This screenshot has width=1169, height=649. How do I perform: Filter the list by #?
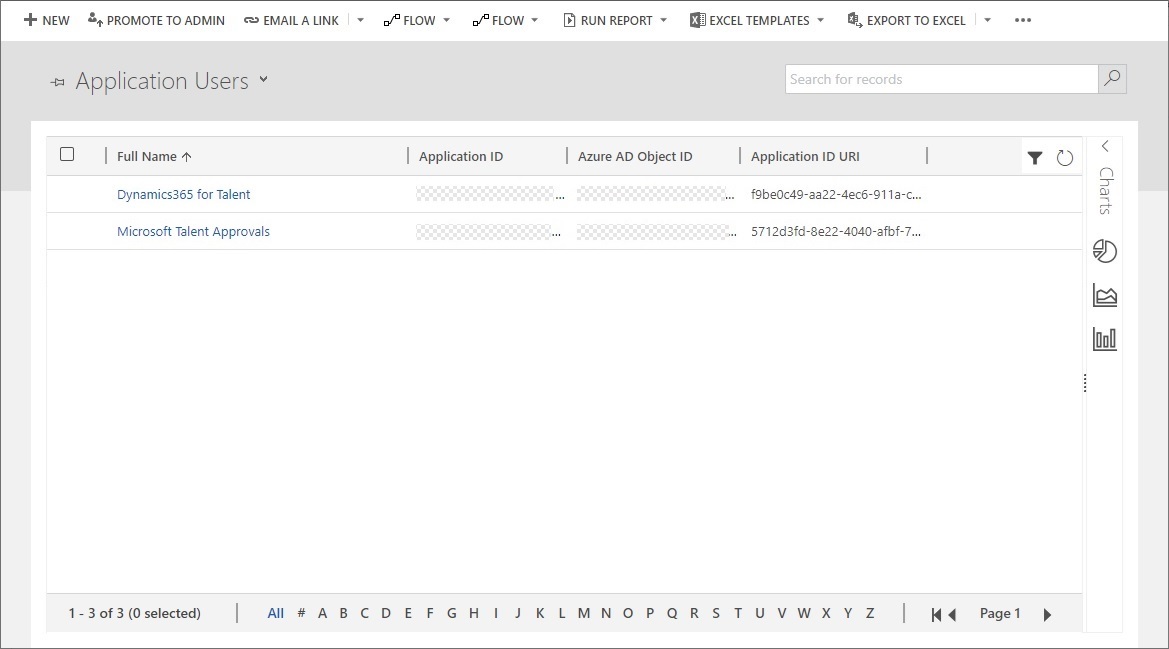(301, 613)
